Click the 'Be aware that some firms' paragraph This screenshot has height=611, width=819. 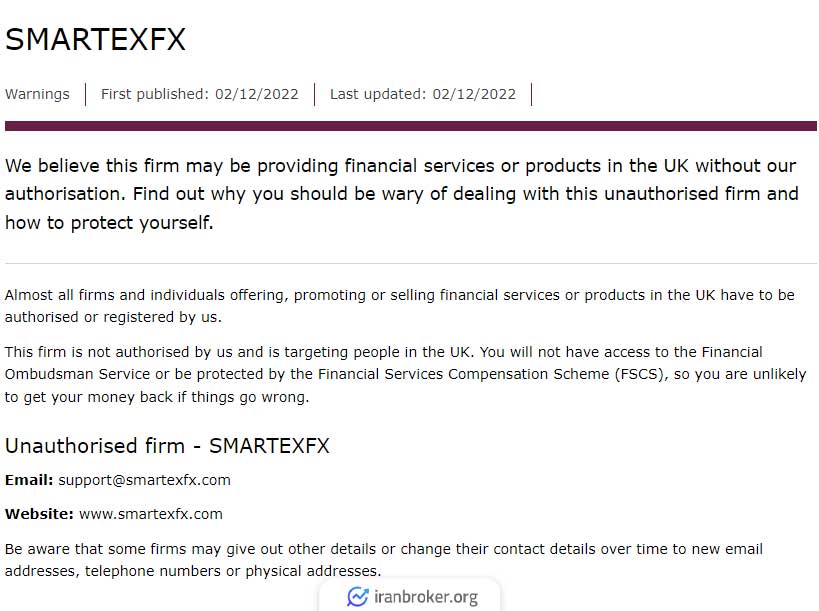pos(384,560)
